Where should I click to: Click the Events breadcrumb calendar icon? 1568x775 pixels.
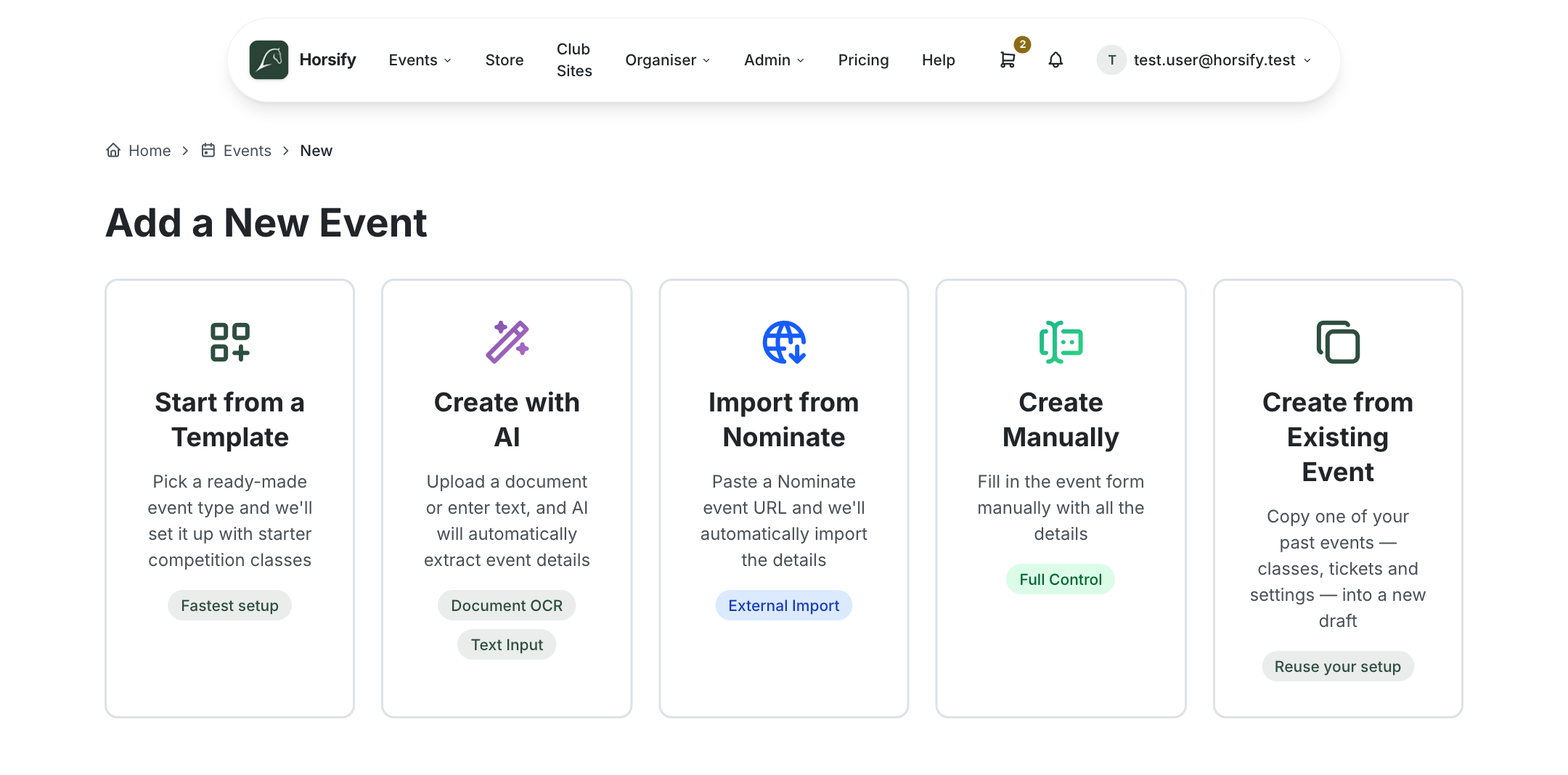[208, 150]
